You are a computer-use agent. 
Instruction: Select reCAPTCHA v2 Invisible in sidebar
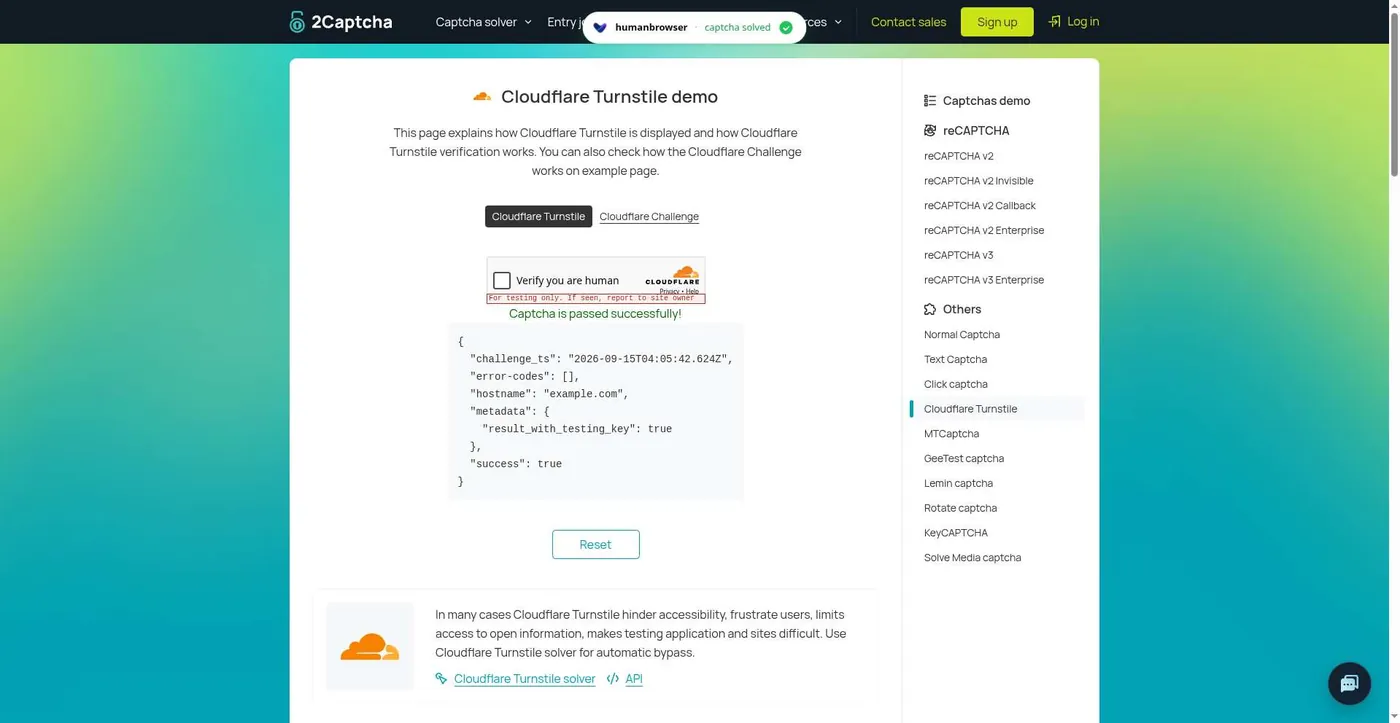[x=978, y=181]
